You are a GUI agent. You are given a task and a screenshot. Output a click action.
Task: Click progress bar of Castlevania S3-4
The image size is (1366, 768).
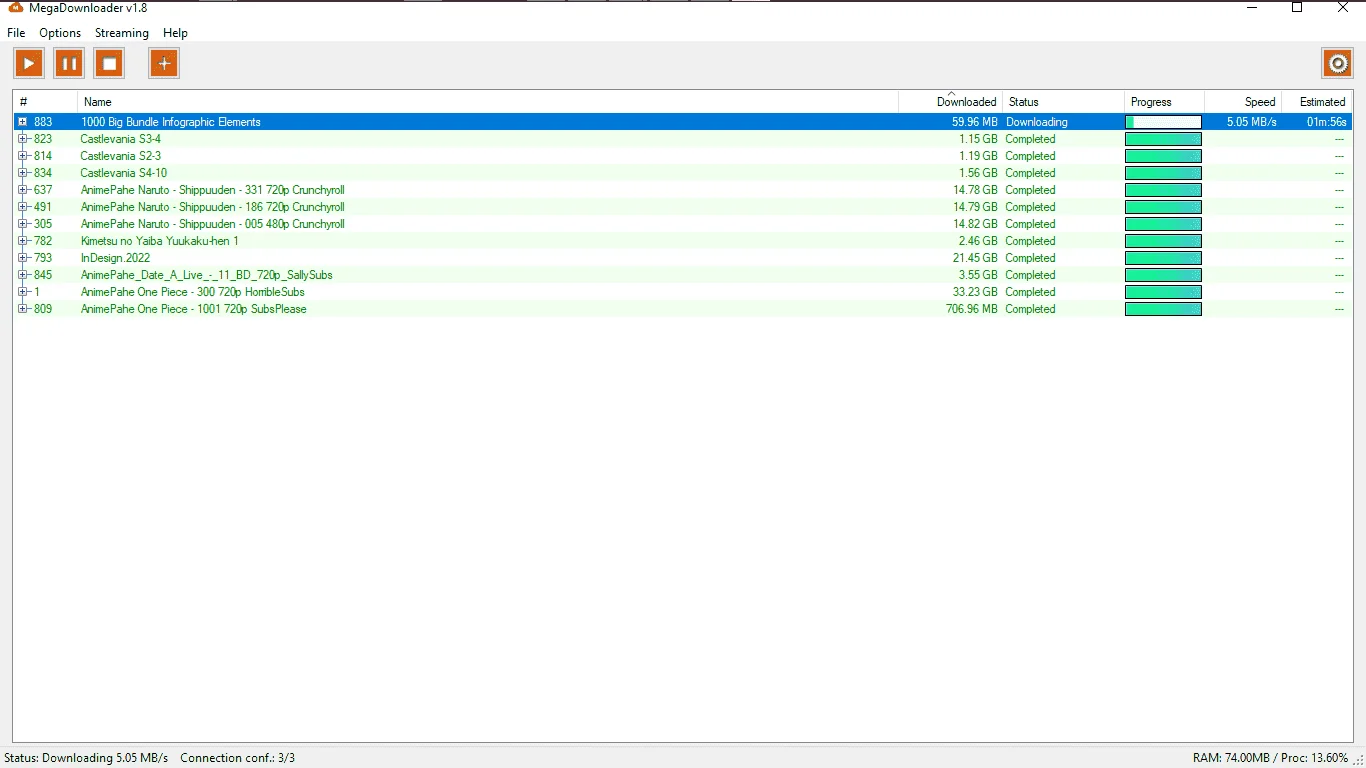(x=1163, y=139)
